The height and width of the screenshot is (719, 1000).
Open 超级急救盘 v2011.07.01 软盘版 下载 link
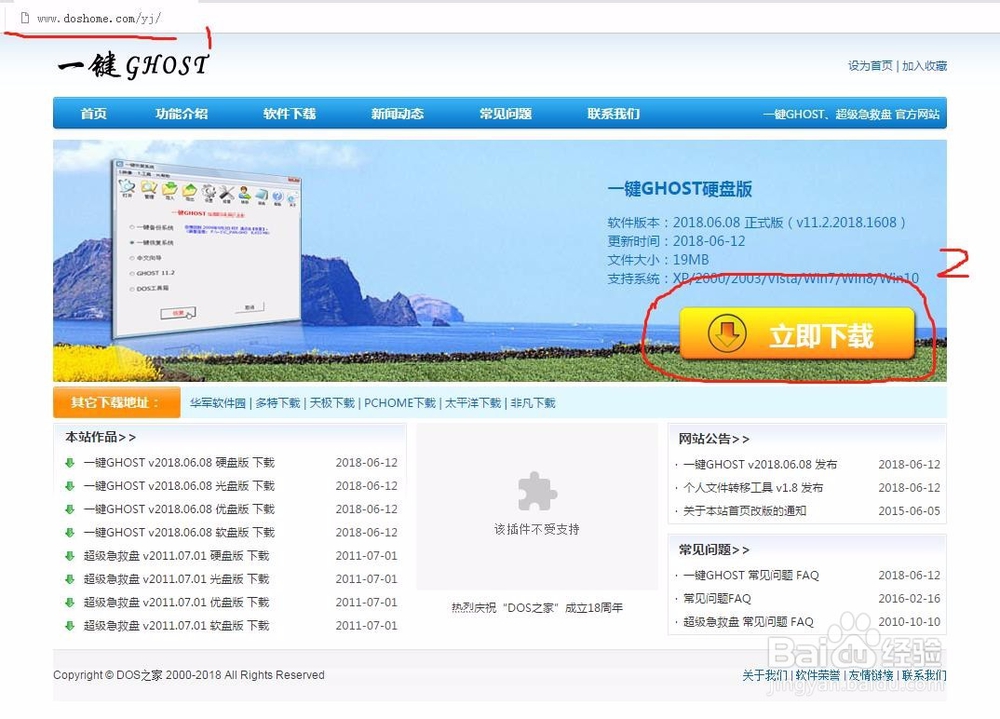176,626
